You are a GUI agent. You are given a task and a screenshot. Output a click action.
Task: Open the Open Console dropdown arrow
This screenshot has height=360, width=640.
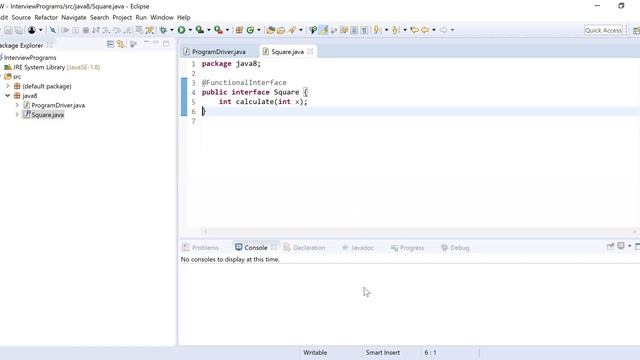(629, 246)
